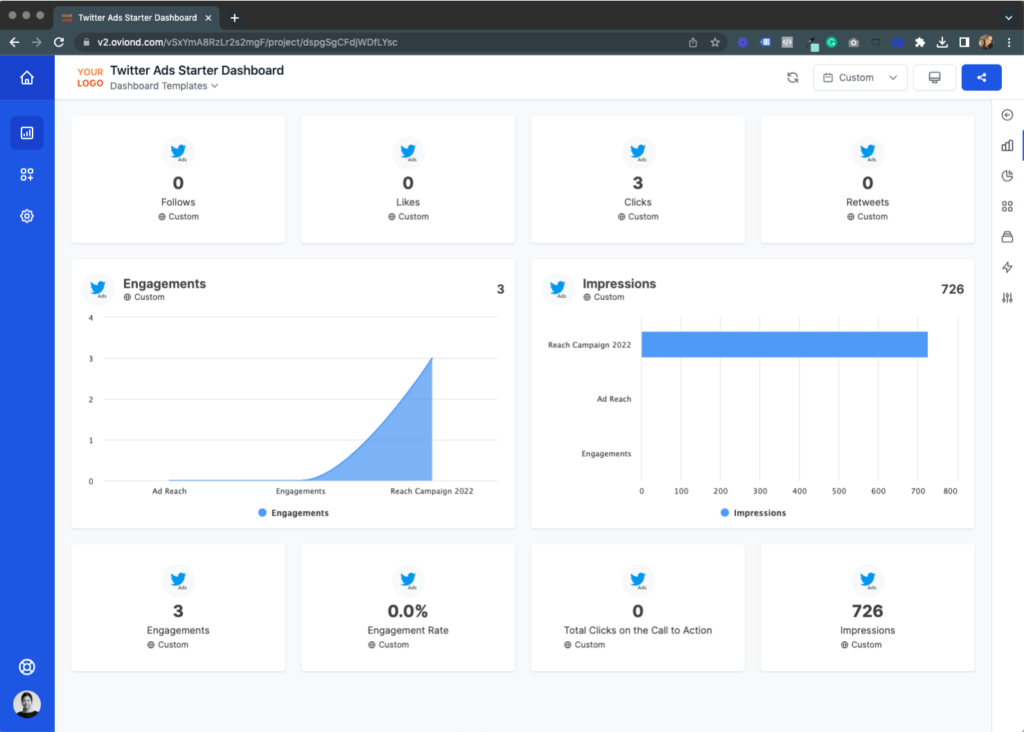This screenshot has height=732, width=1024.
Task: Open the four-squares widget icon in right panel
Action: pyautogui.click(x=1008, y=206)
